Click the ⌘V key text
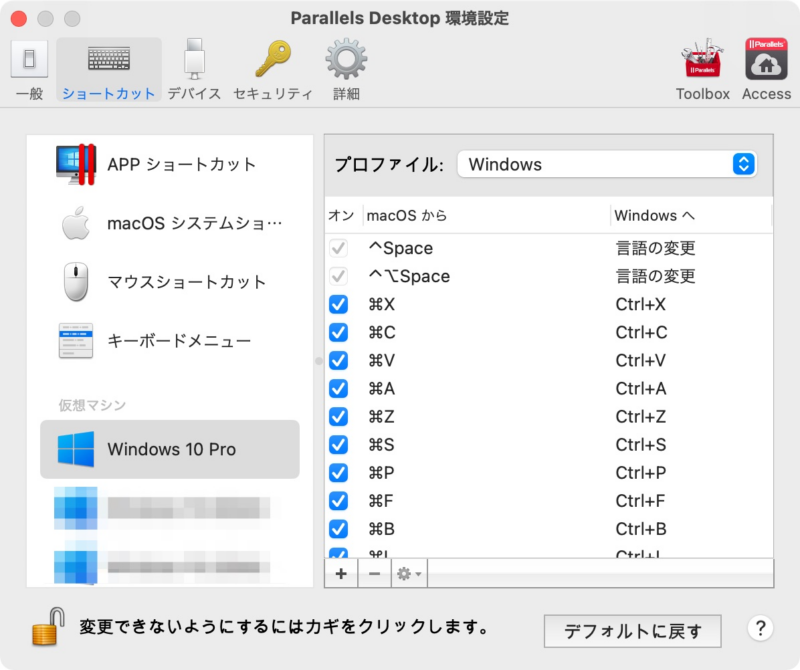This screenshot has height=670, width=800. 382,361
